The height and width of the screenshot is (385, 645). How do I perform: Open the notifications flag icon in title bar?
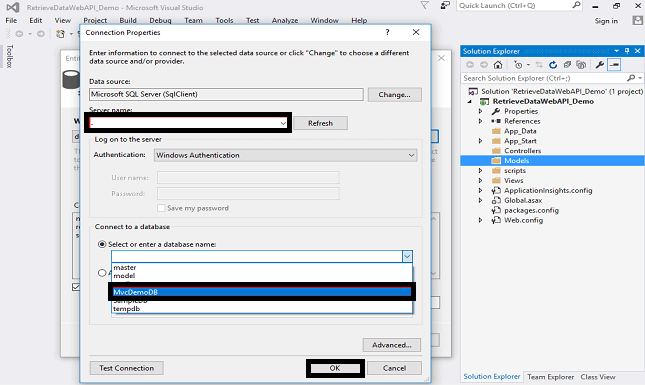click(x=425, y=5)
